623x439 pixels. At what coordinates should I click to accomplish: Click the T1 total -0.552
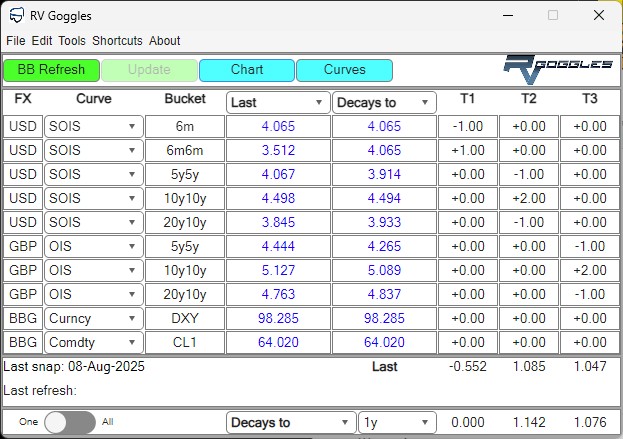point(468,366)
